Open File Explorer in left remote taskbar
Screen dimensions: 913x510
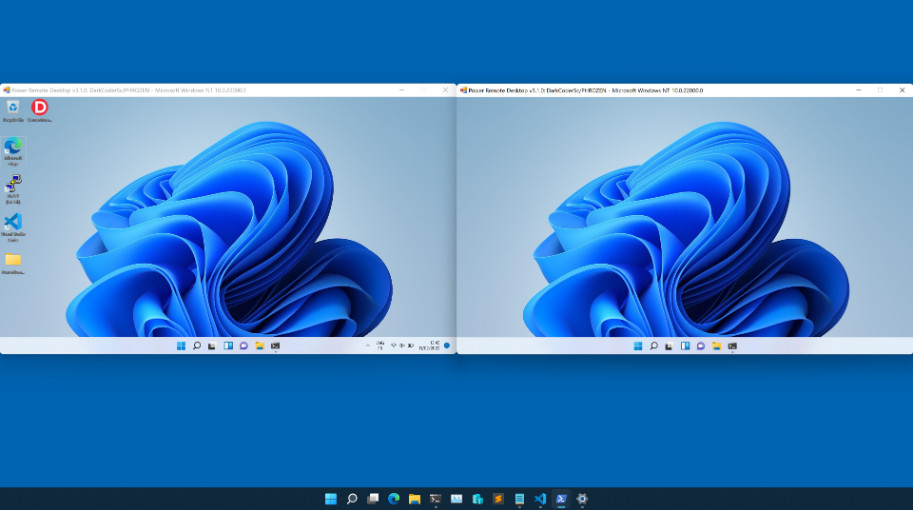[260, 346]
